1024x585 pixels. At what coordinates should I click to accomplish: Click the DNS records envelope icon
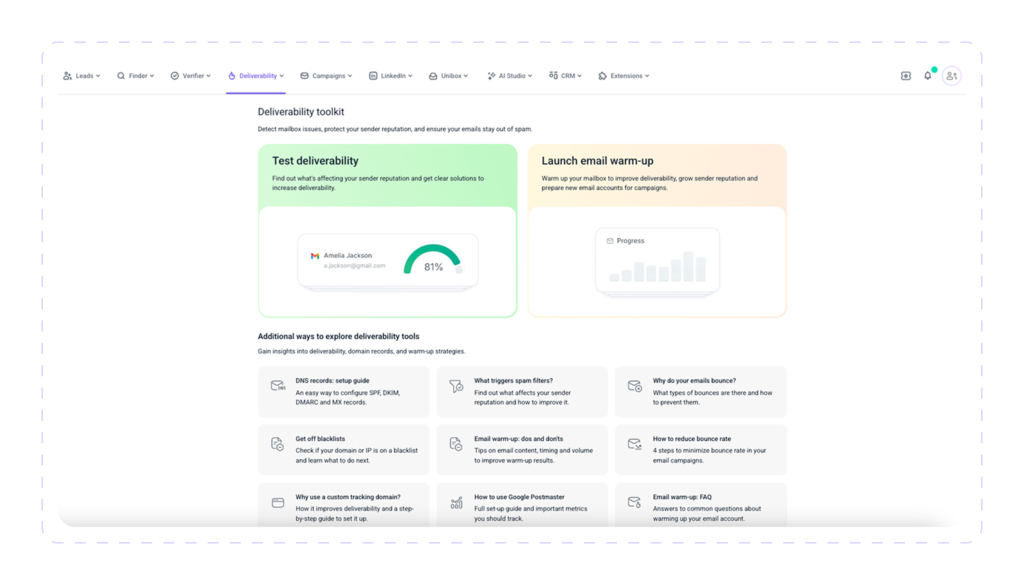tap(278, 386)
